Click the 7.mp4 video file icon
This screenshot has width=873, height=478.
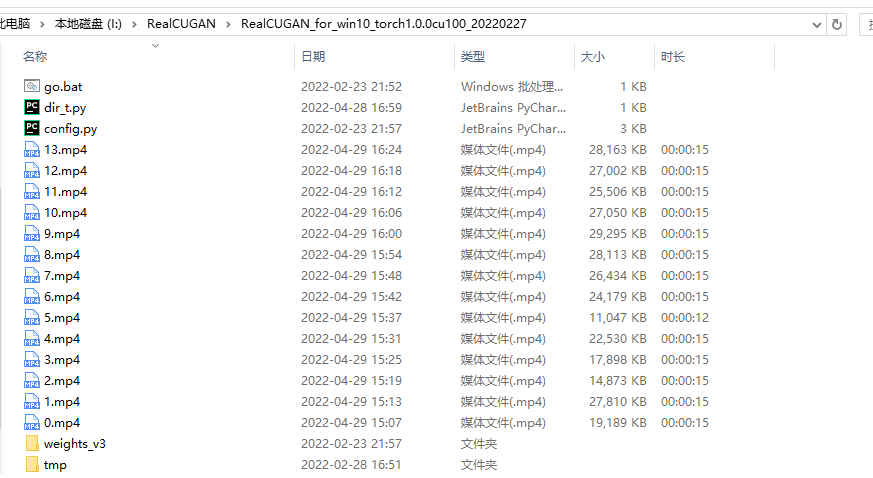point(32,275)
